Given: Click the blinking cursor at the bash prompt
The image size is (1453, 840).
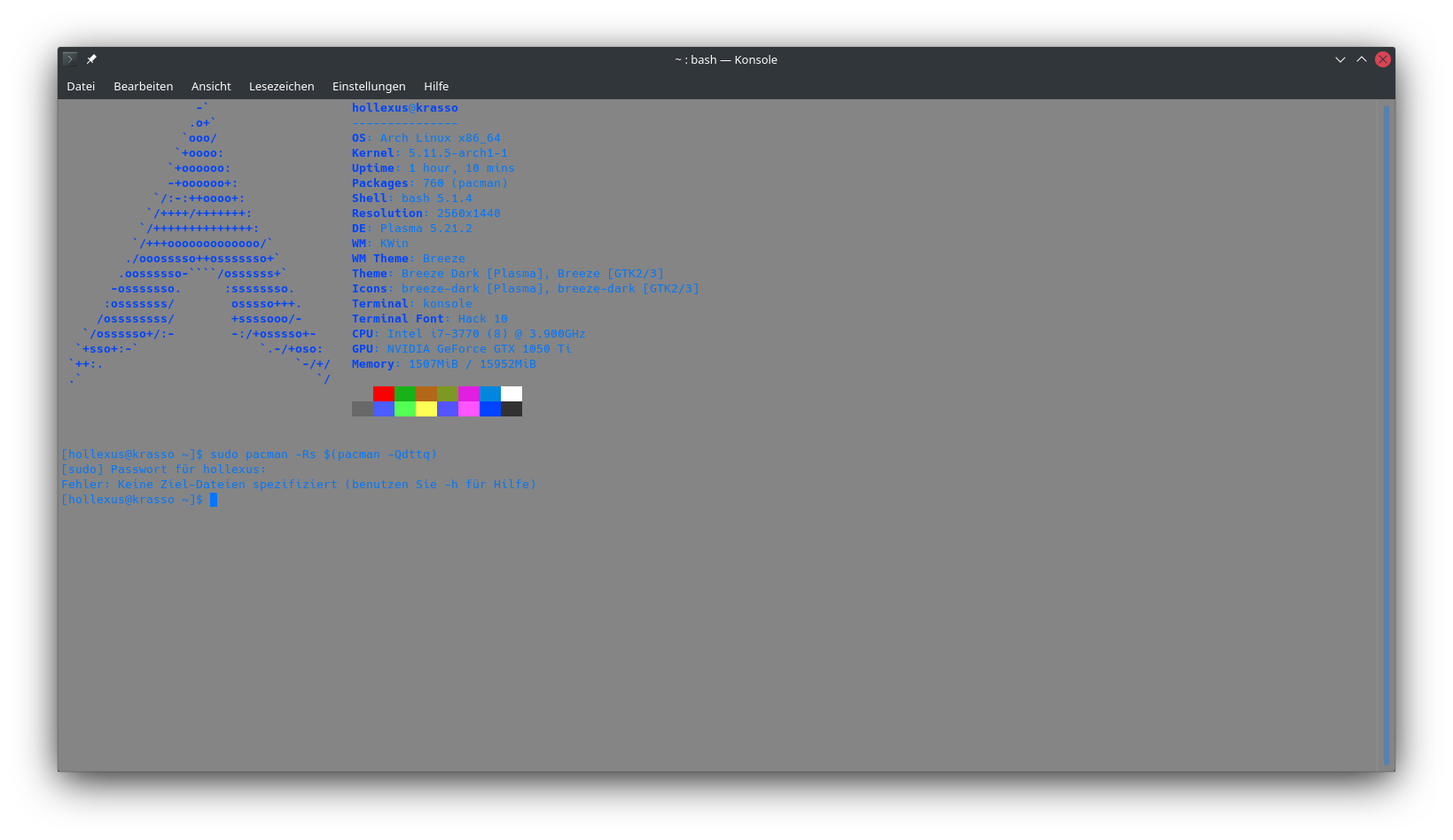Looking at the screenshot, I should tap(214, 500).
